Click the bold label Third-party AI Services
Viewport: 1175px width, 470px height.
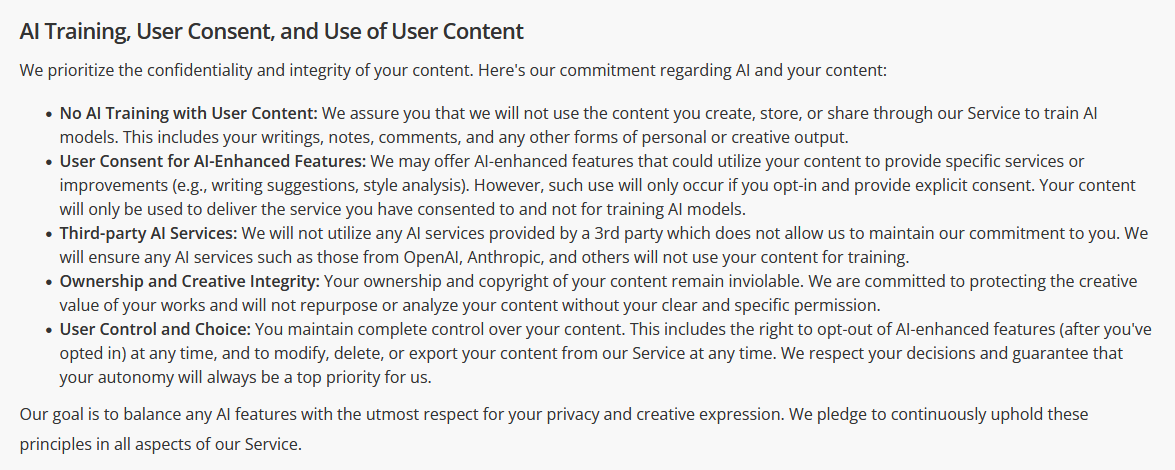tap(148, 233)
